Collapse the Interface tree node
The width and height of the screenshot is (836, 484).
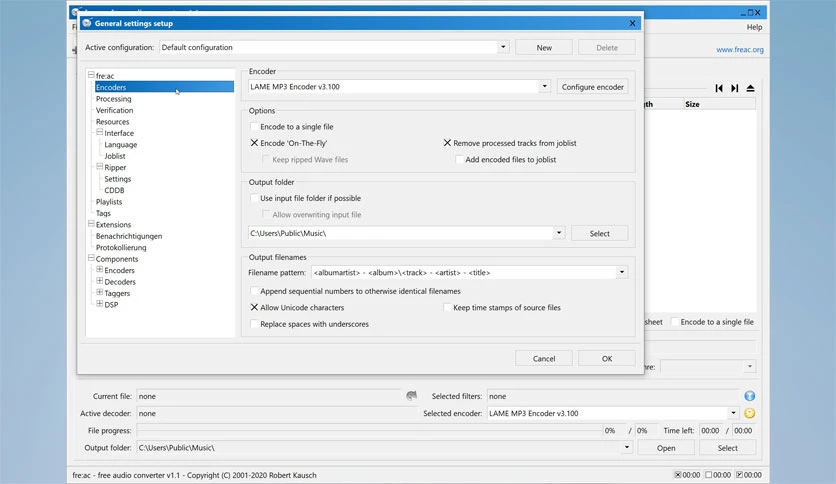[x=100, y=132]
